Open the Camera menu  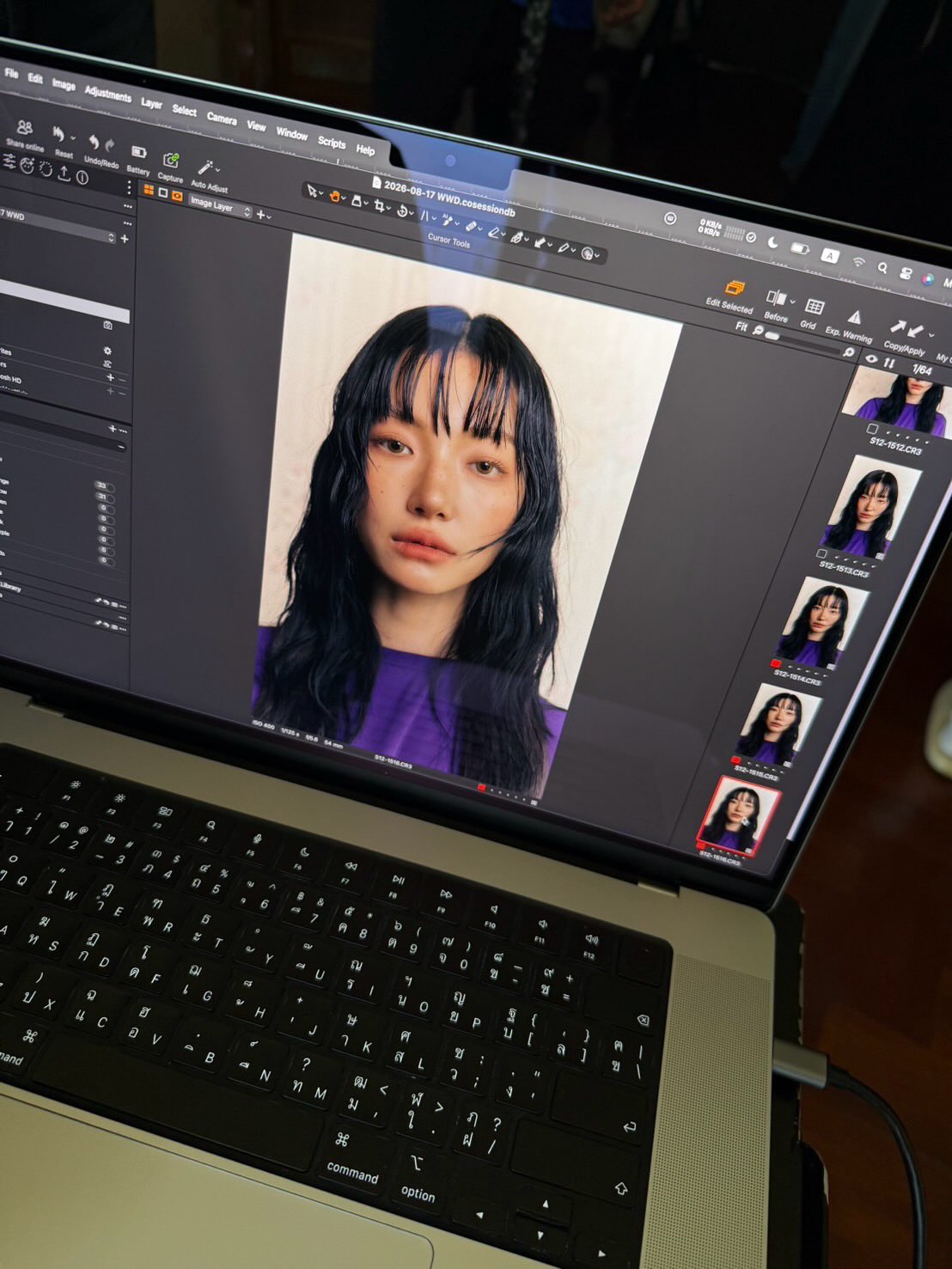[222, 119]
